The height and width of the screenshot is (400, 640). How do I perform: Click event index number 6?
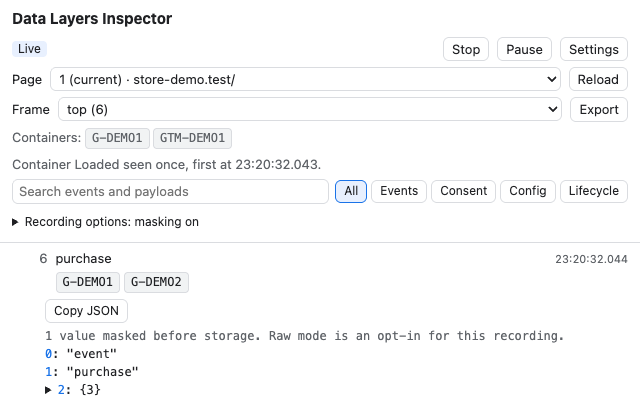[x=43, y=259]
